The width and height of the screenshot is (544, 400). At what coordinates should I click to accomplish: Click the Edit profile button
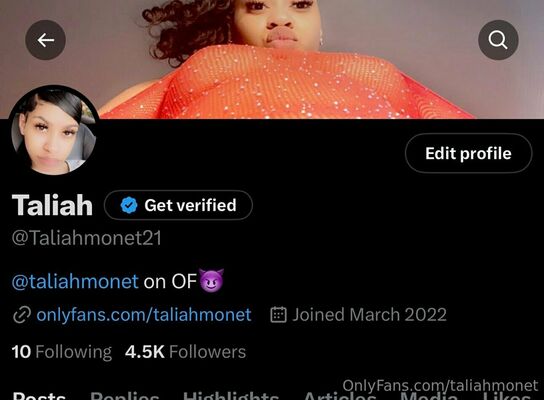click(468, 153)
